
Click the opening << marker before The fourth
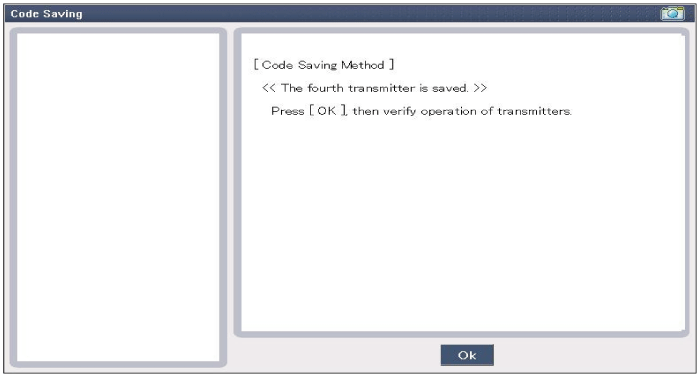click(x=269, y=88)
